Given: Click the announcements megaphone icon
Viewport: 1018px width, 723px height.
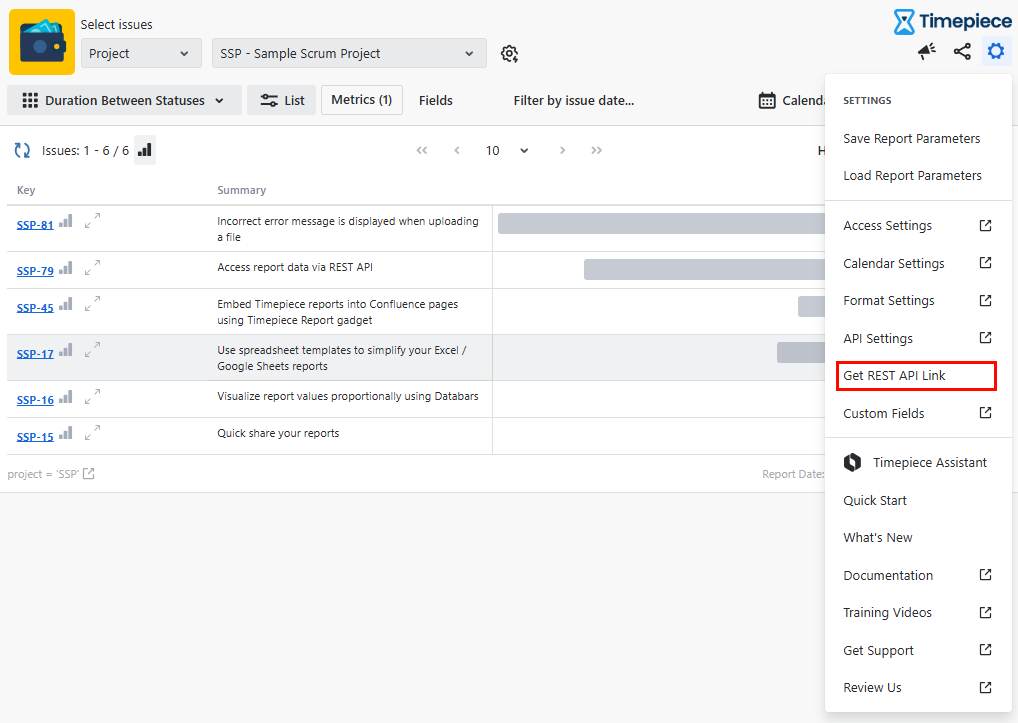Looking at the screenshot, I should [926, 51].
